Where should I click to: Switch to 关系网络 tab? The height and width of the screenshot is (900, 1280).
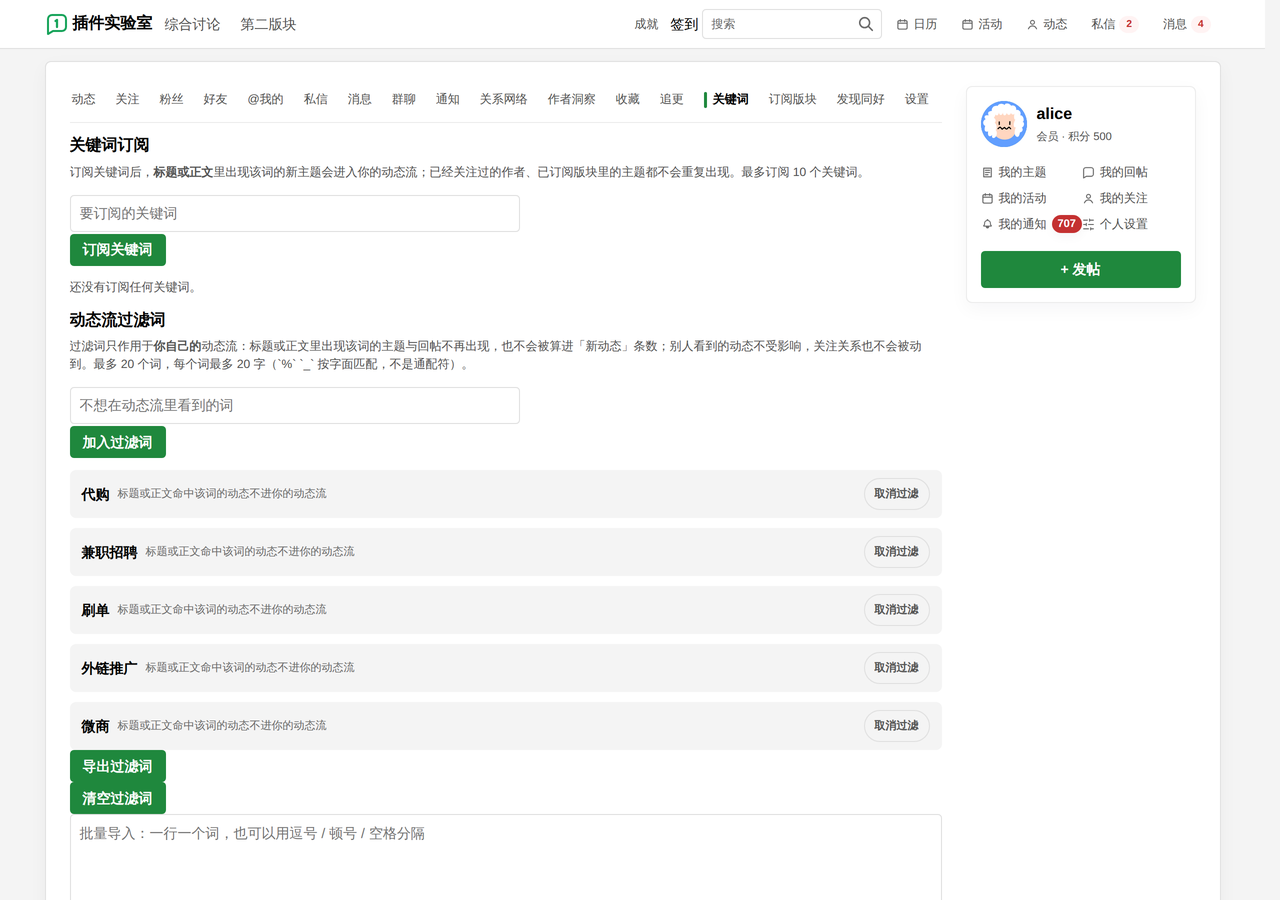tap(504, 99)
